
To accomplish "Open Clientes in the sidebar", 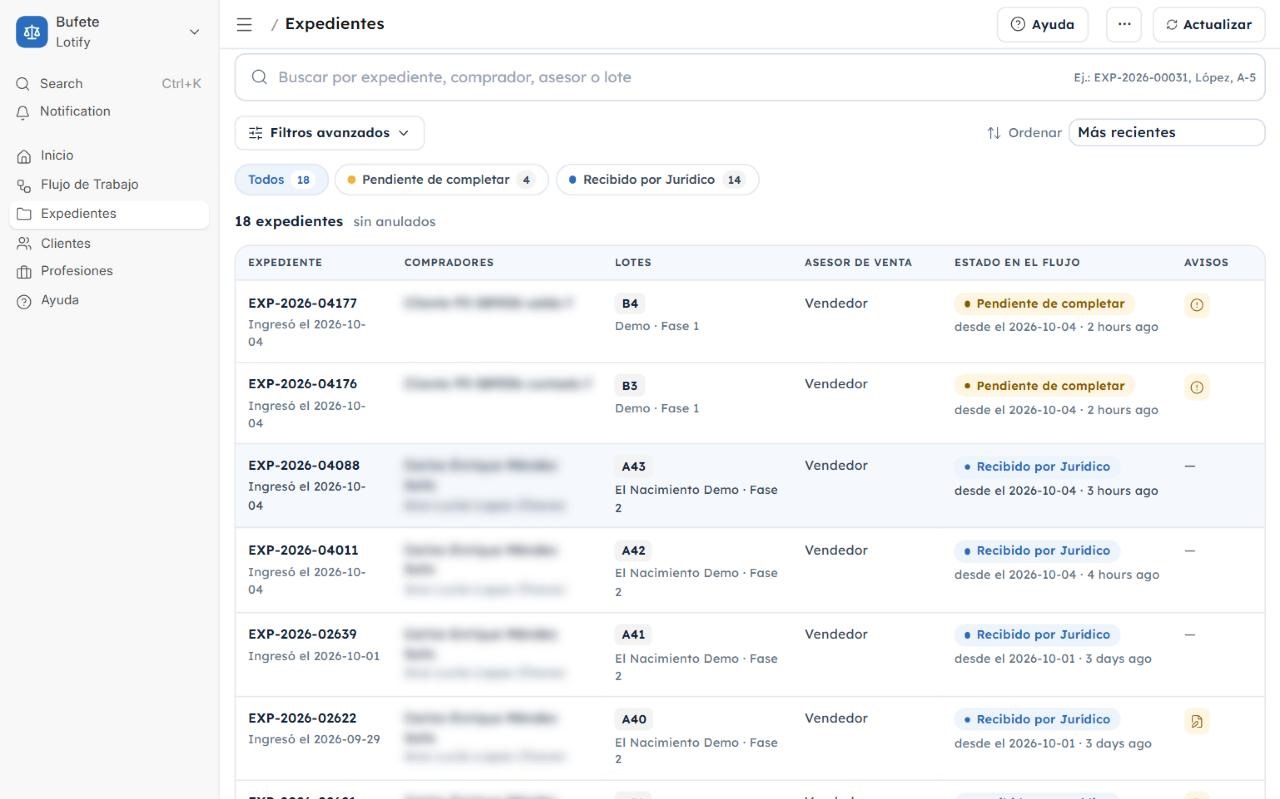I will (109, 243).
